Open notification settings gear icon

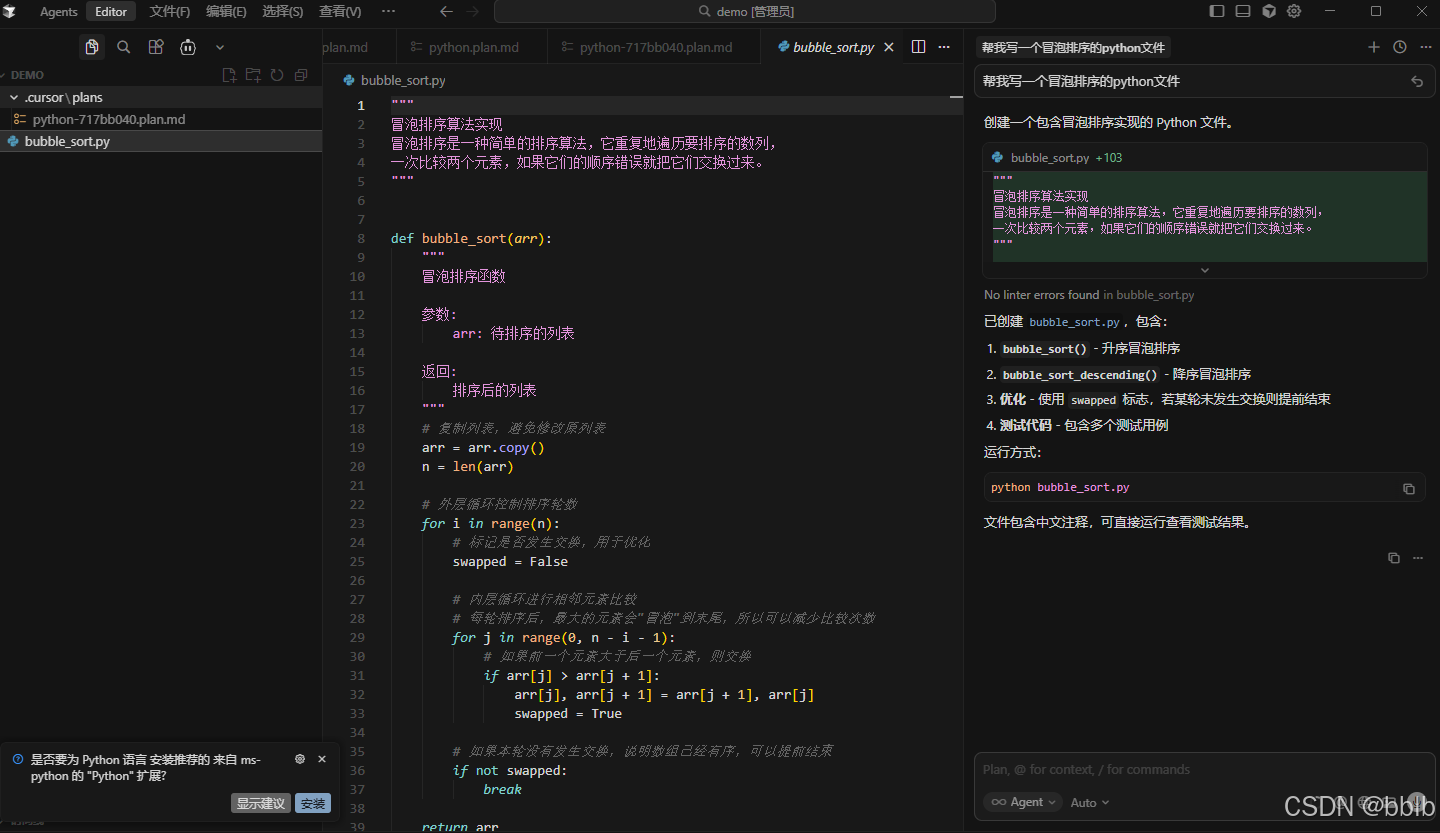coord(300,759)
